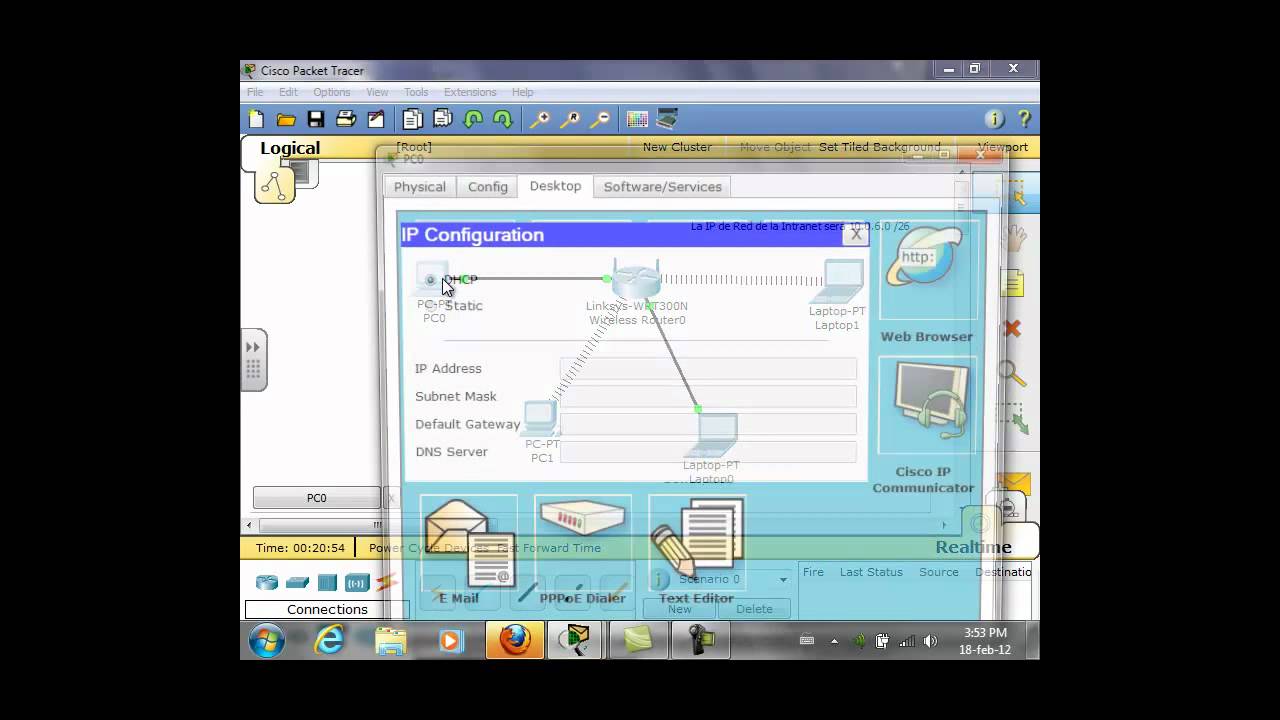1280x720 pixels.
Task: Switch to the Config tab
Action: pyautogui.click(x=488, y=187)
